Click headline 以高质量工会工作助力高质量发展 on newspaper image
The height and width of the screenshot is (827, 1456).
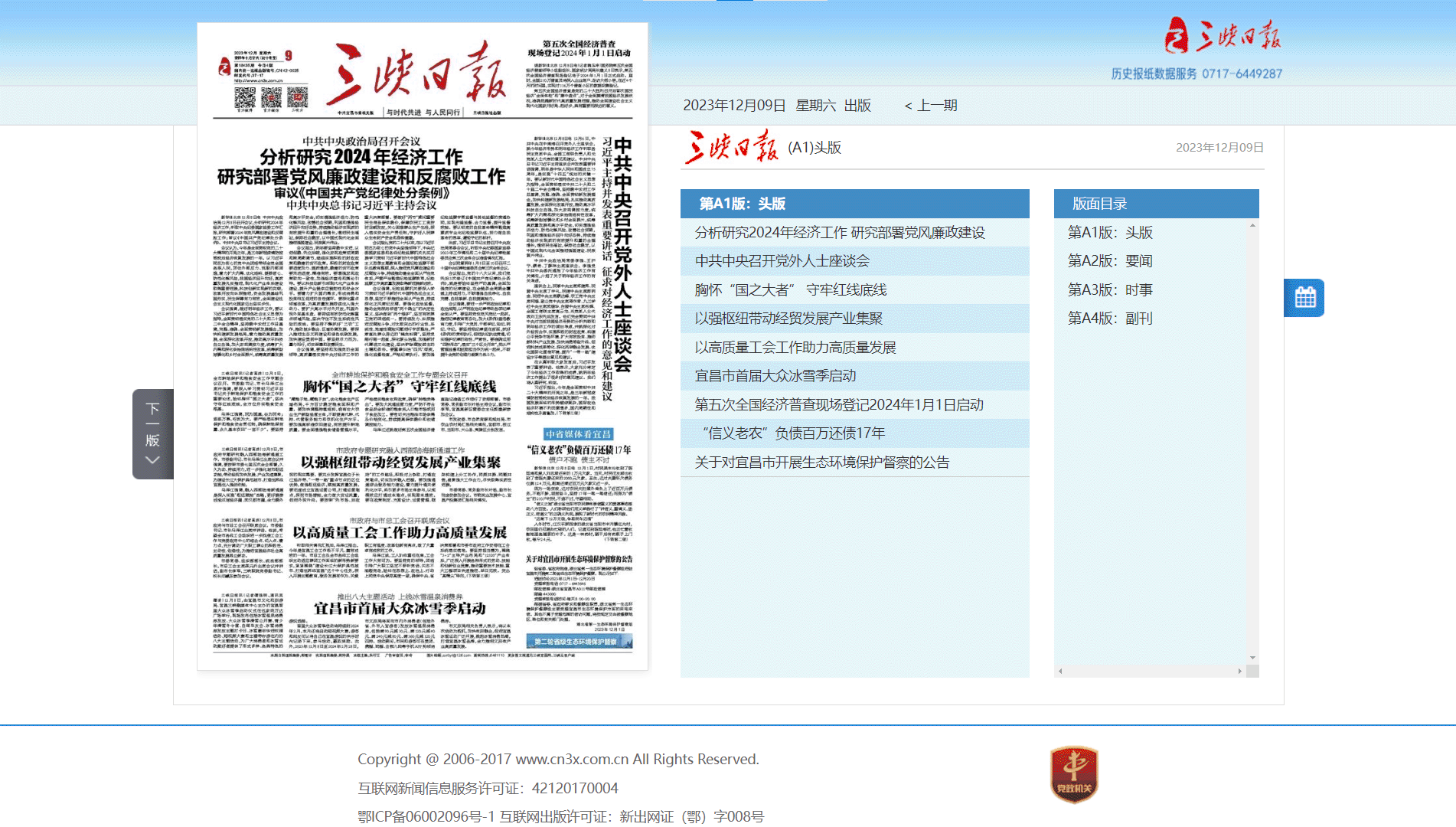point(400,532)
